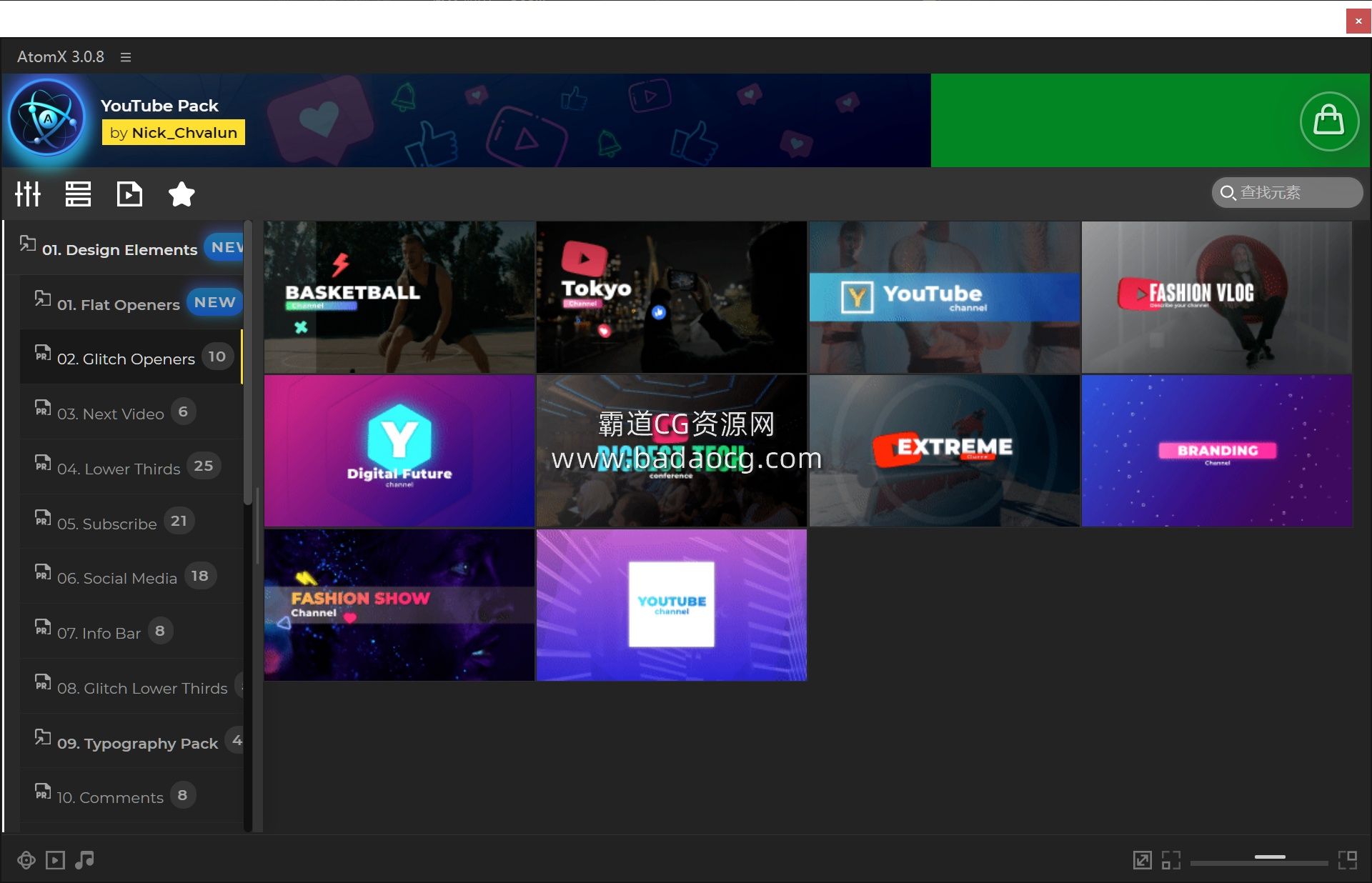Open the 07. Info Bar category
The height and width of the screenshot is (883, 1372).
[x=131, y=632]
